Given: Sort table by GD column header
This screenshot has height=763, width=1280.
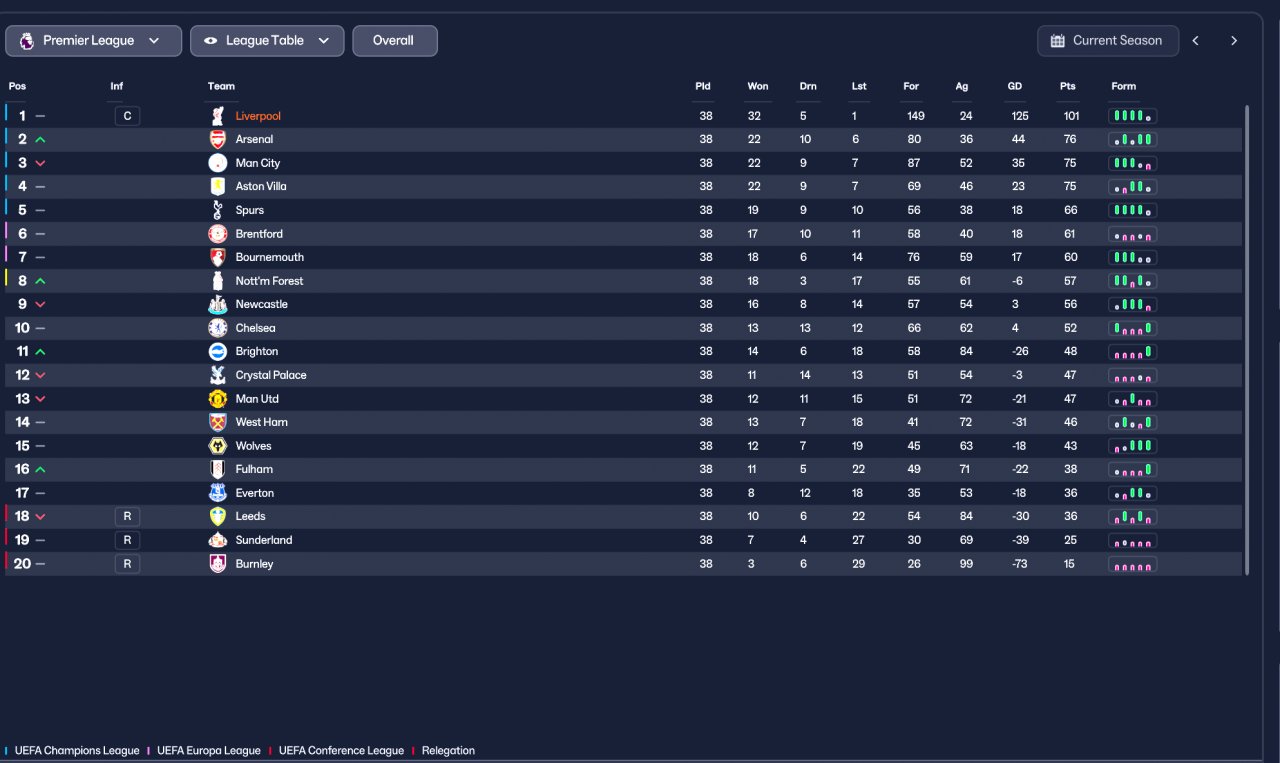Looking at the screenshot, I should pos(1015,86).
